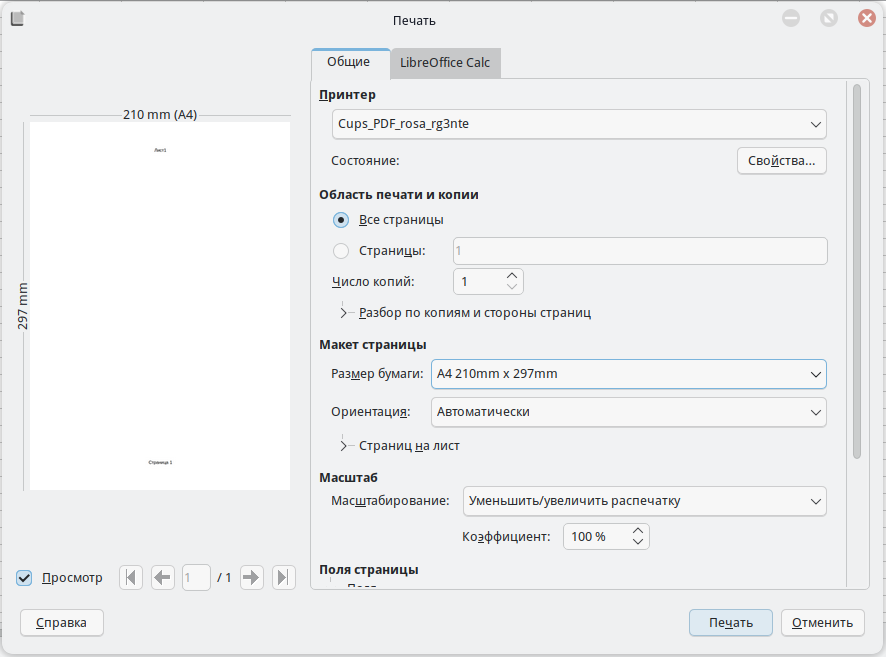
Task: Switch to the Общие tab
Action: click(349, 62)
